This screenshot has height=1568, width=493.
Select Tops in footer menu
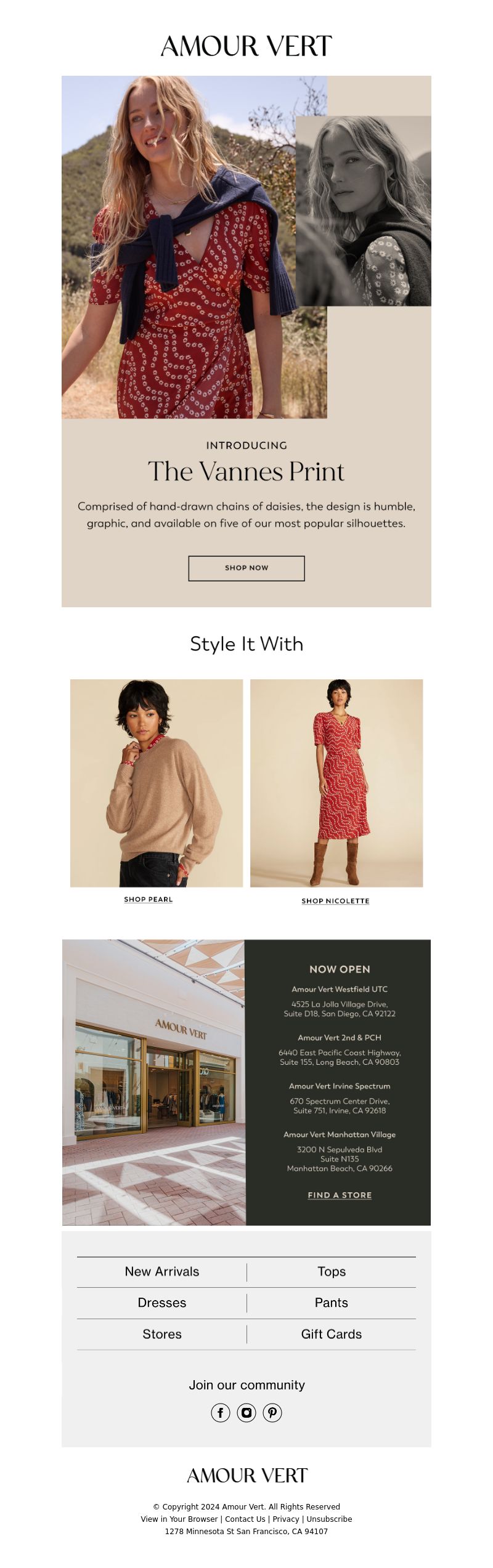pos(332,1271)
